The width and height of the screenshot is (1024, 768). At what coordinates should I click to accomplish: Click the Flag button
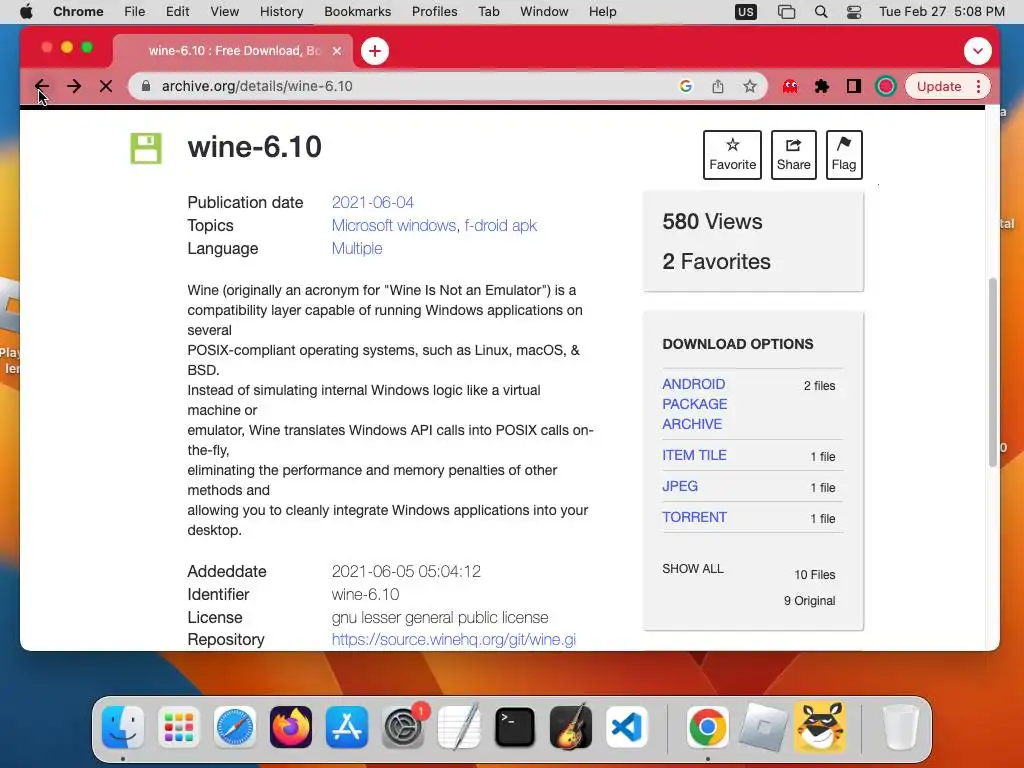(x=844, y=155)
